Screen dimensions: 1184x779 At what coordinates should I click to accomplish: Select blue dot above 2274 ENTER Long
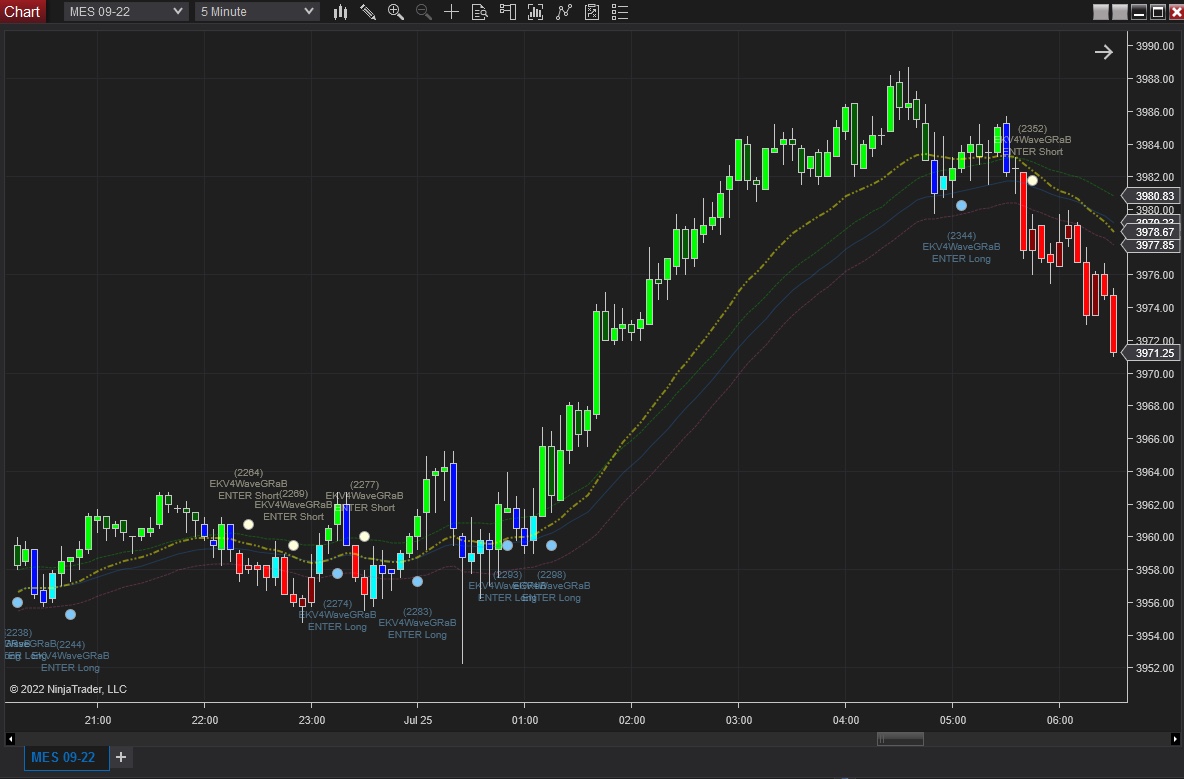point(338,574)
